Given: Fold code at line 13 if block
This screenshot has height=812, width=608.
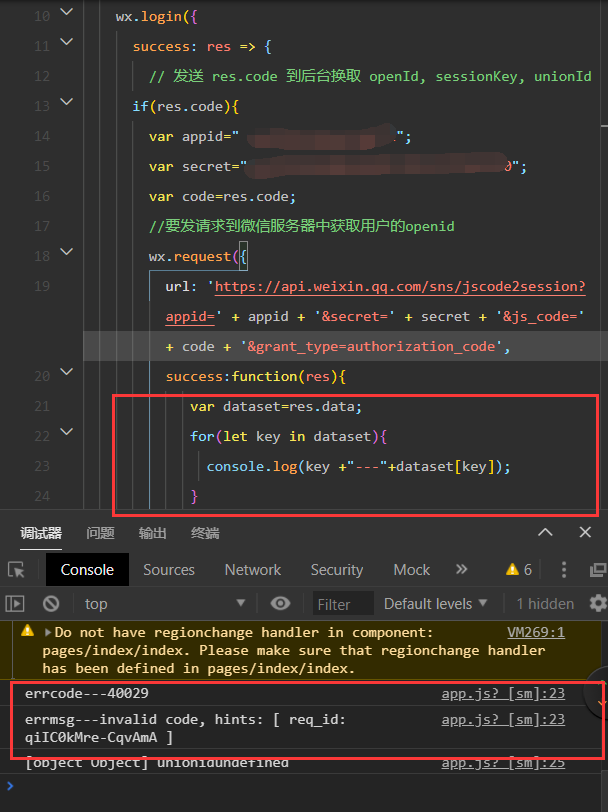Looking at the screenshot, I should pyautogui.click(x=67, y=102).
